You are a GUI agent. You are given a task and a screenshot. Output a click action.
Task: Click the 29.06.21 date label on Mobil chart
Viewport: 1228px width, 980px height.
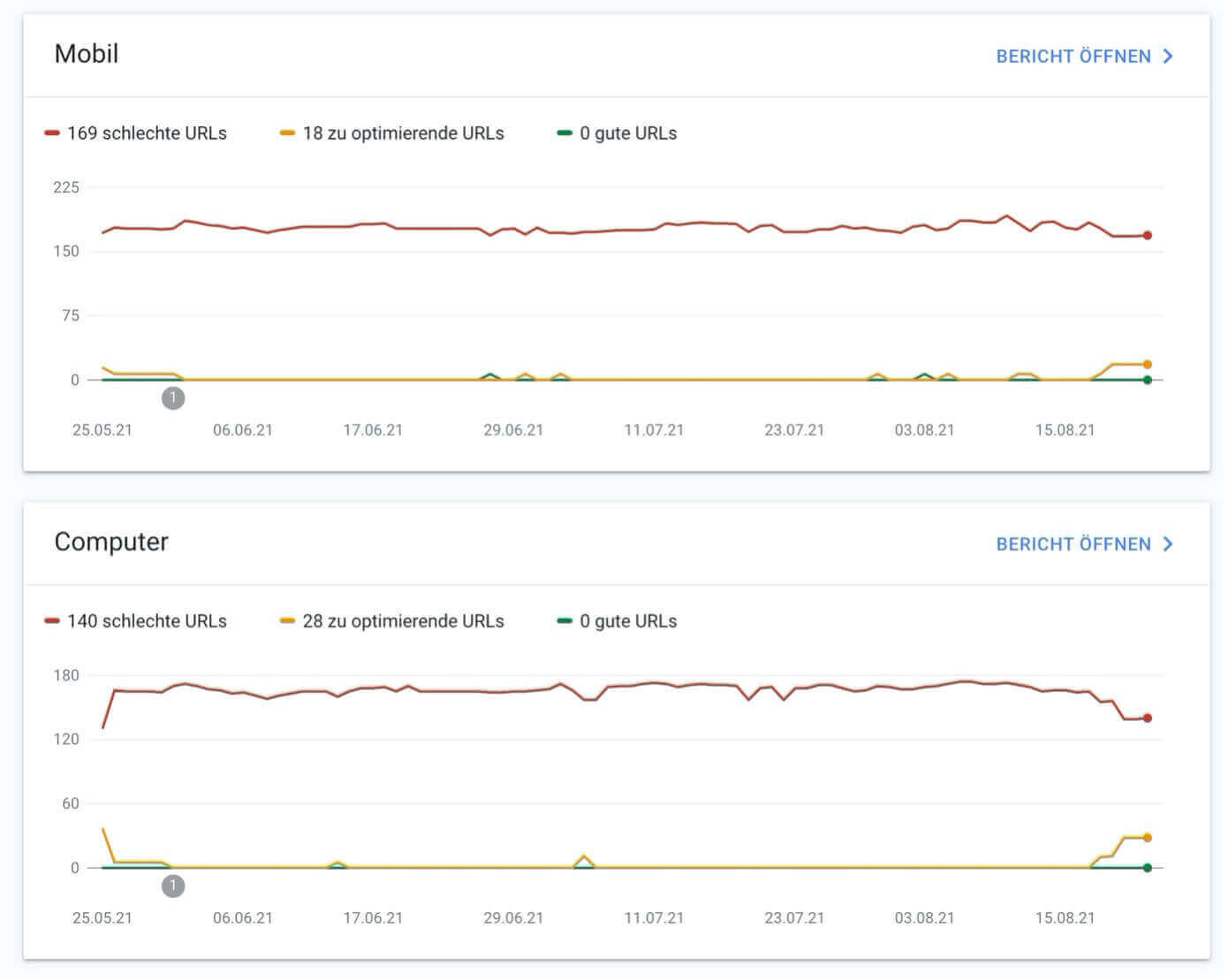tap(513, 430)
